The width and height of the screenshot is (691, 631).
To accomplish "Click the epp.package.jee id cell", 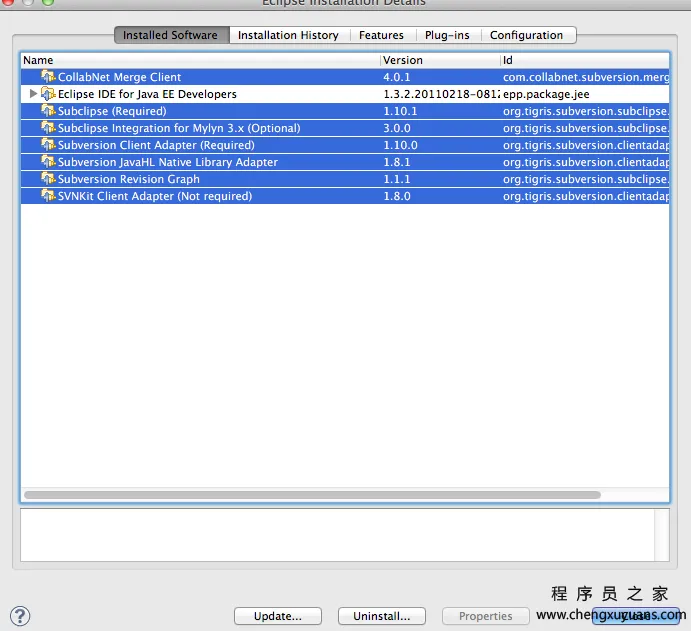I will coord(546,94).
